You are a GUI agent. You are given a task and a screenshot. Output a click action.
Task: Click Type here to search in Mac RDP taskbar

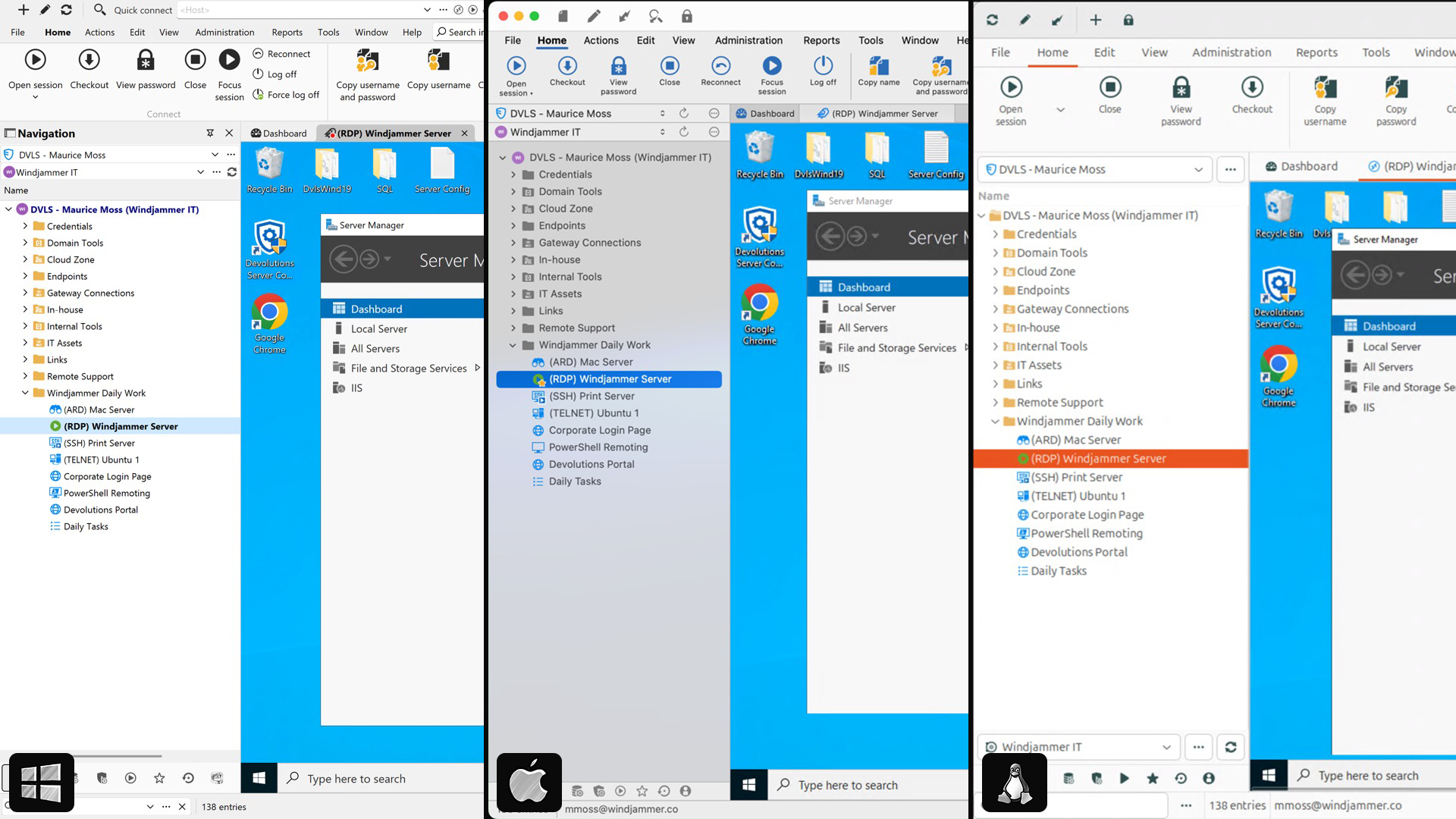[847, 785]
